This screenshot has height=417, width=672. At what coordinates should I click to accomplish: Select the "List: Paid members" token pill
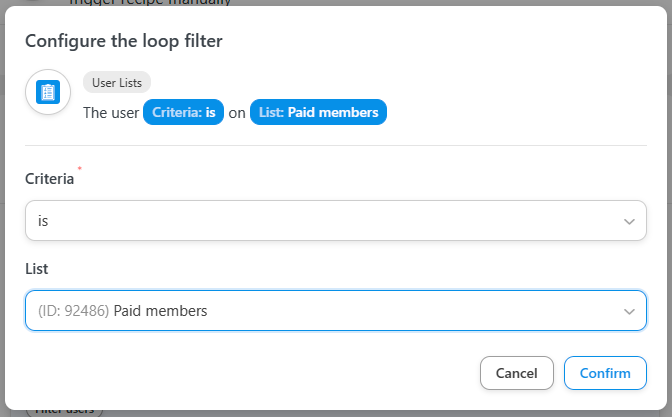point(318,113)
